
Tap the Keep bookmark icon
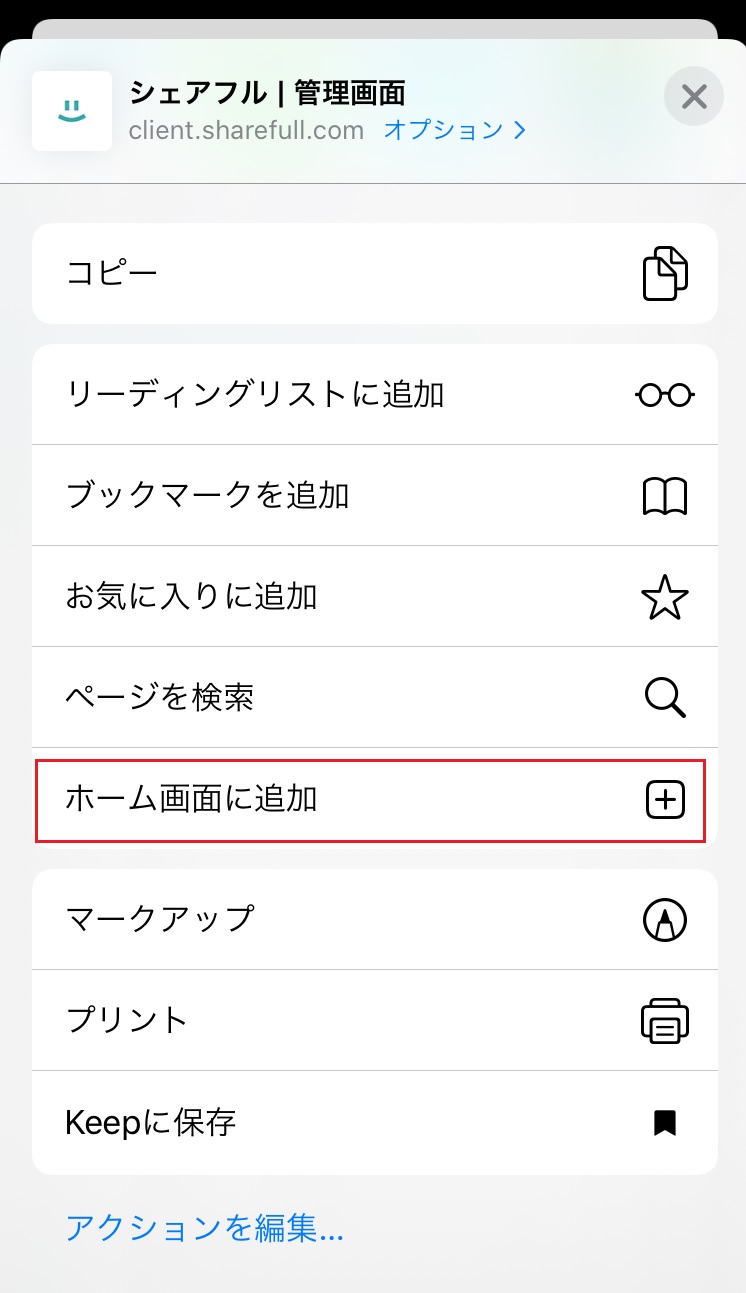(x=664, y=1123)
